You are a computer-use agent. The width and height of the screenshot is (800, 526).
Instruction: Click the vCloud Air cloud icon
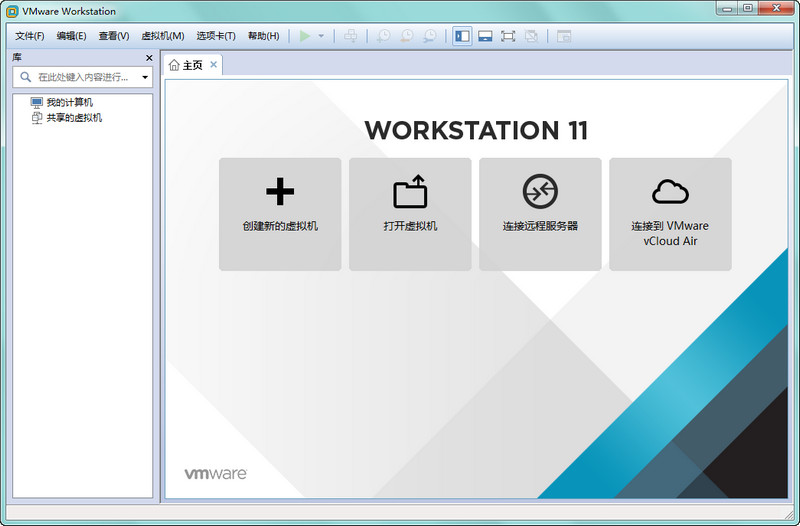click(x=670, y=191)
